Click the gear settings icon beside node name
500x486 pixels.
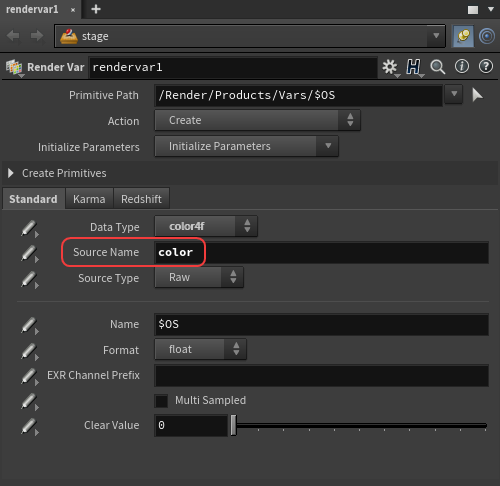[x=390, y=67]
